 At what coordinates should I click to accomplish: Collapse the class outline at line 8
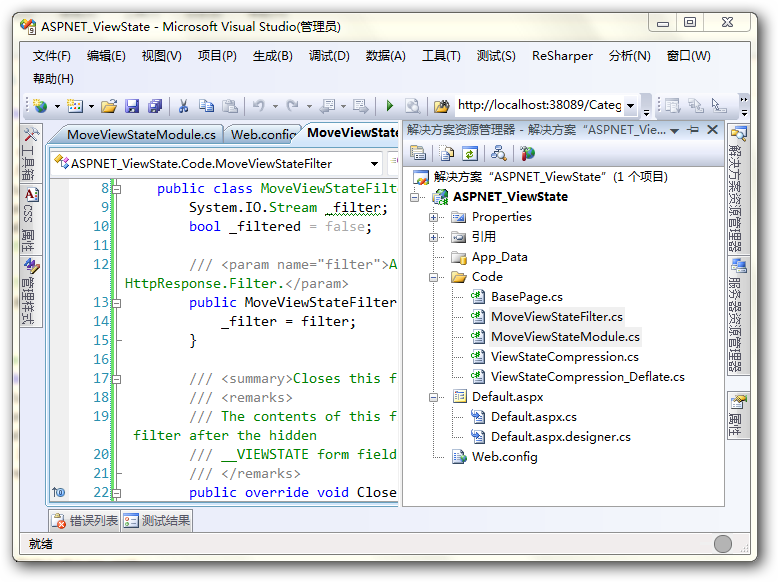[117, 189]
